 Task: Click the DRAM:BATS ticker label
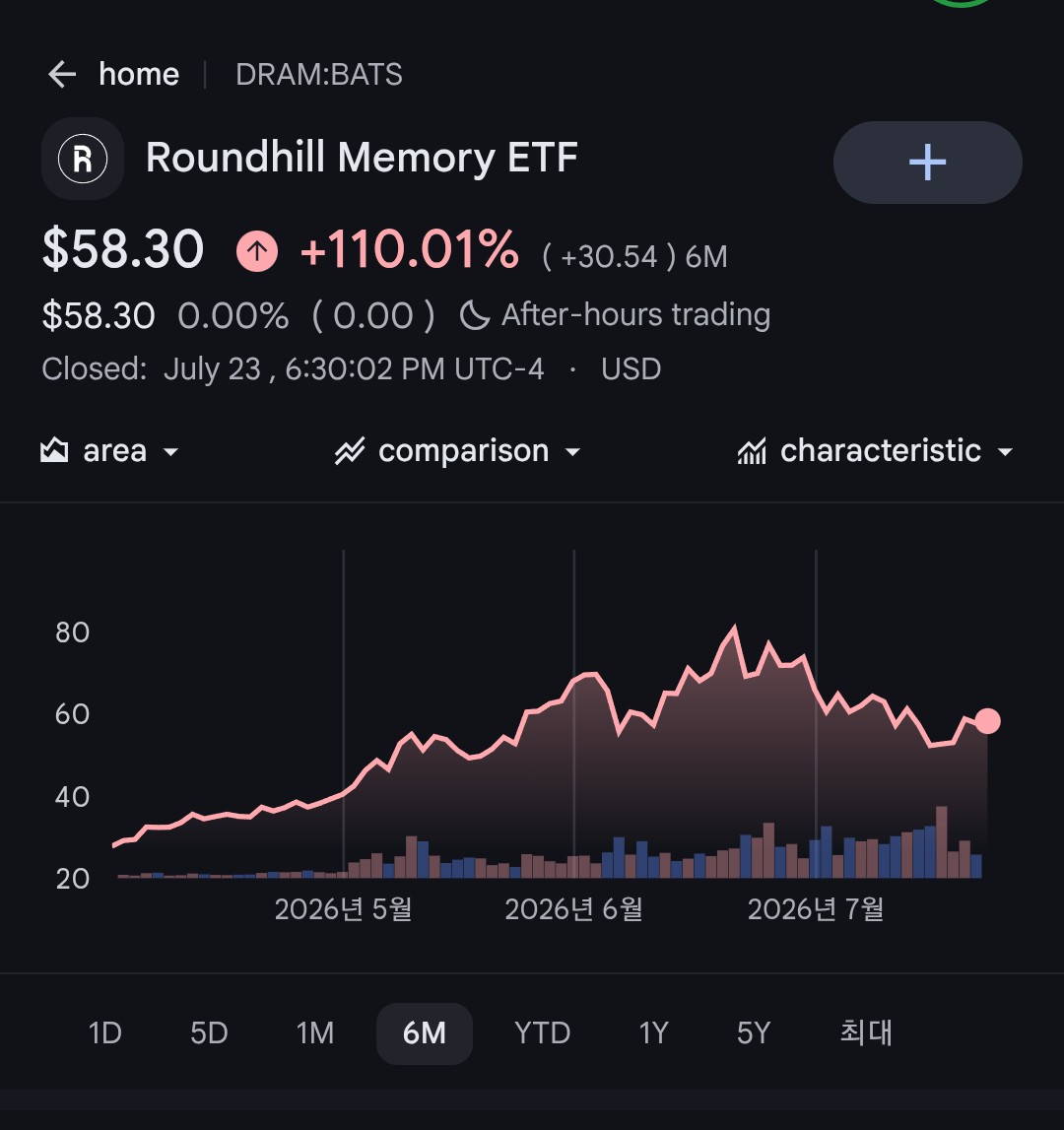[x=318, y=74]
